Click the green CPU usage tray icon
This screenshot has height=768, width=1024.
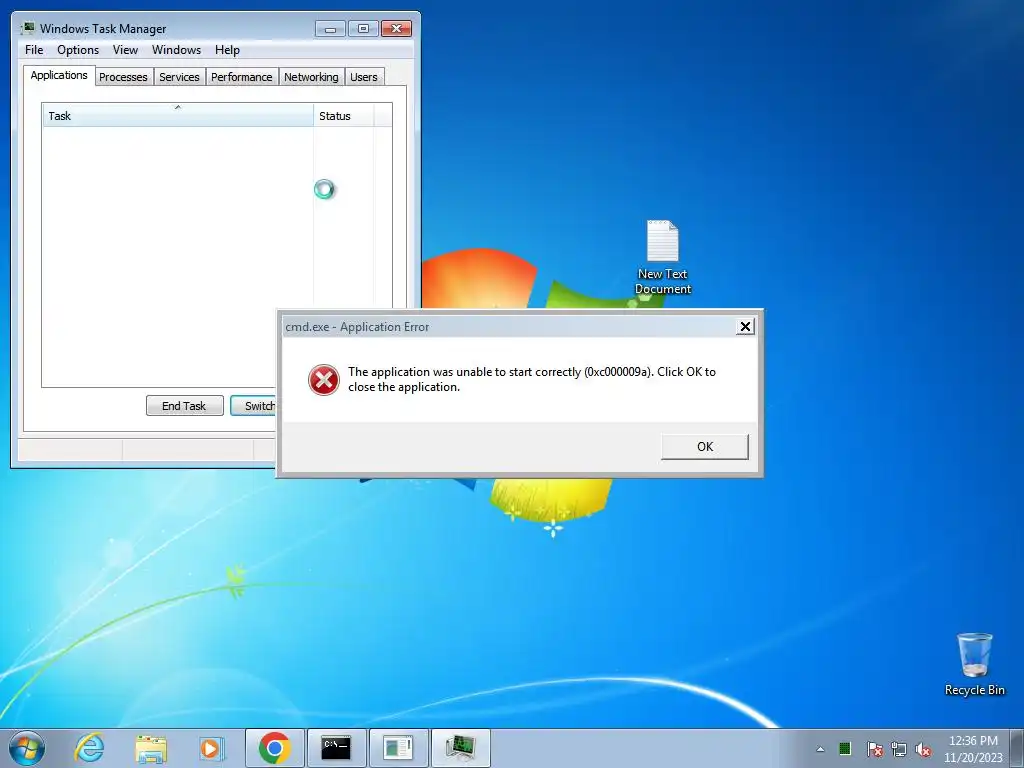tap(845, 748)
